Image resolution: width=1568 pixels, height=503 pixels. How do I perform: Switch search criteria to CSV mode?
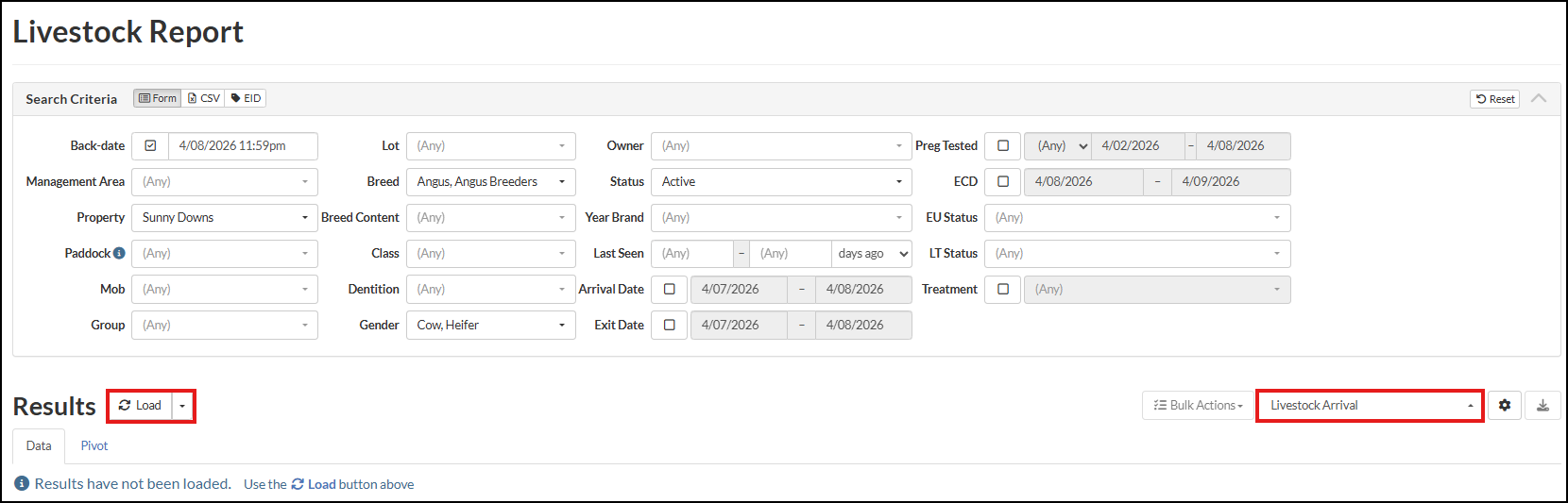[x=203, y=98]
